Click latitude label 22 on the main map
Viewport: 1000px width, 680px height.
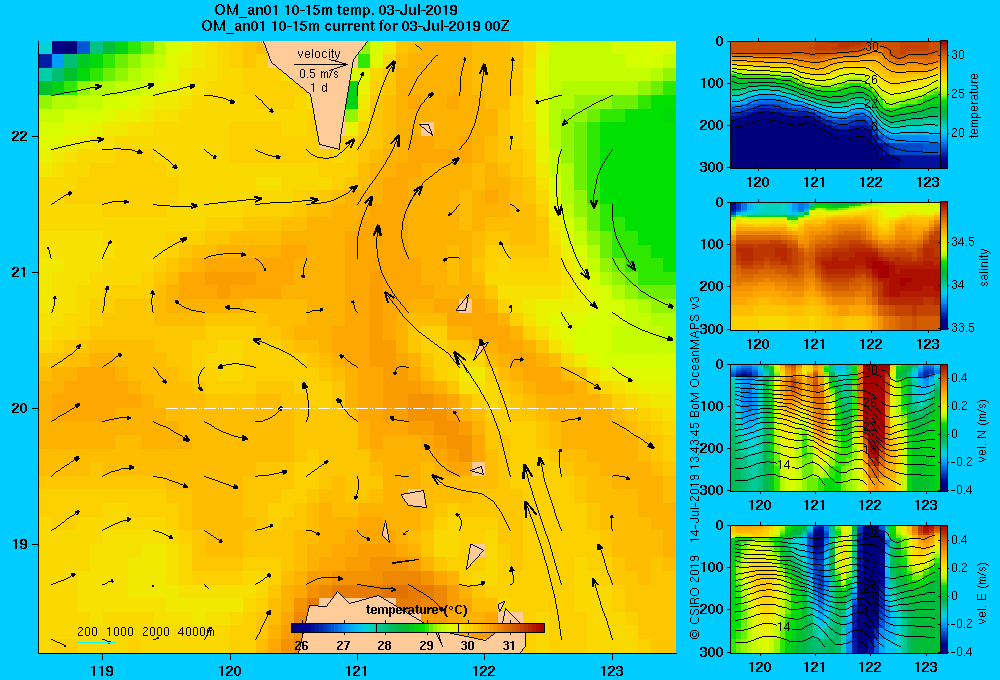20,136
